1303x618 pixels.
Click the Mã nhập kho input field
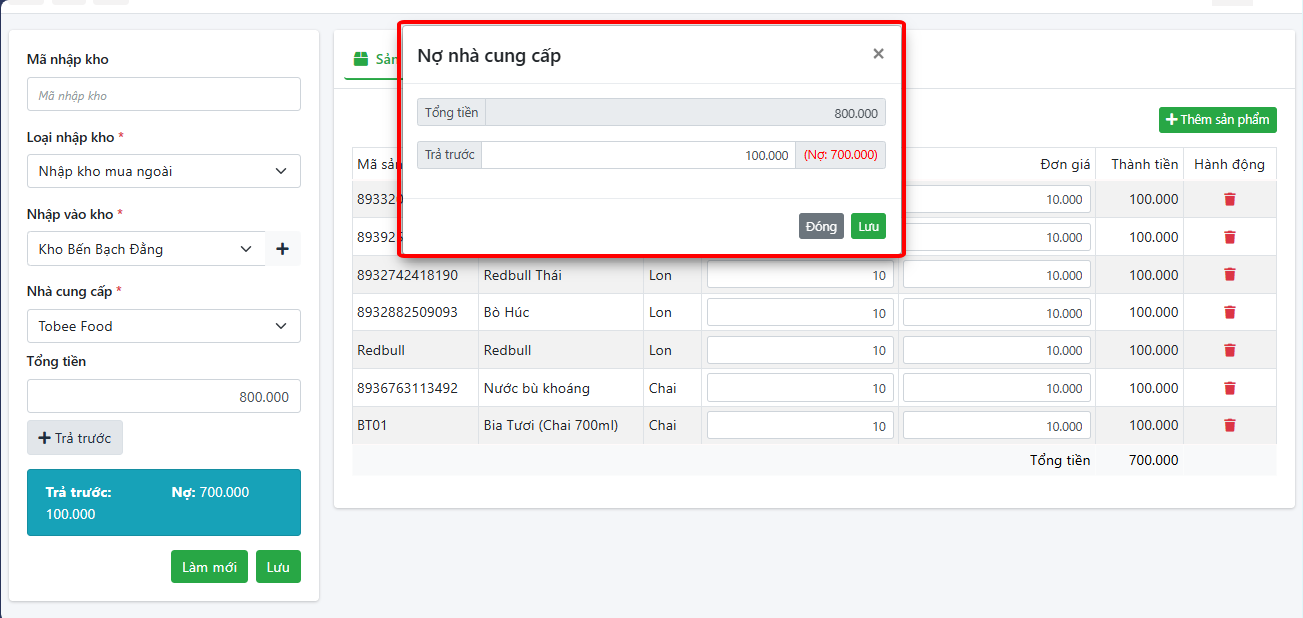click(x=163, y=95)
